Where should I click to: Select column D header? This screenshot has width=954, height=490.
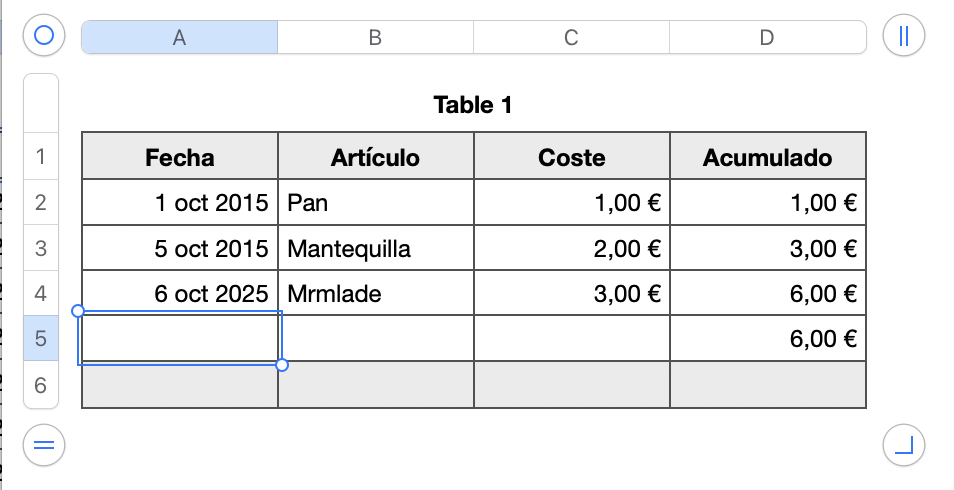tap(767, 37)
